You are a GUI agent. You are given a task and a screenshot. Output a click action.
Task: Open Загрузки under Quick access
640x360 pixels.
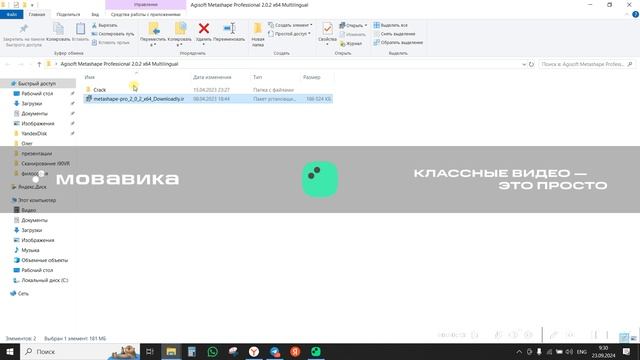tap(31, 104)
